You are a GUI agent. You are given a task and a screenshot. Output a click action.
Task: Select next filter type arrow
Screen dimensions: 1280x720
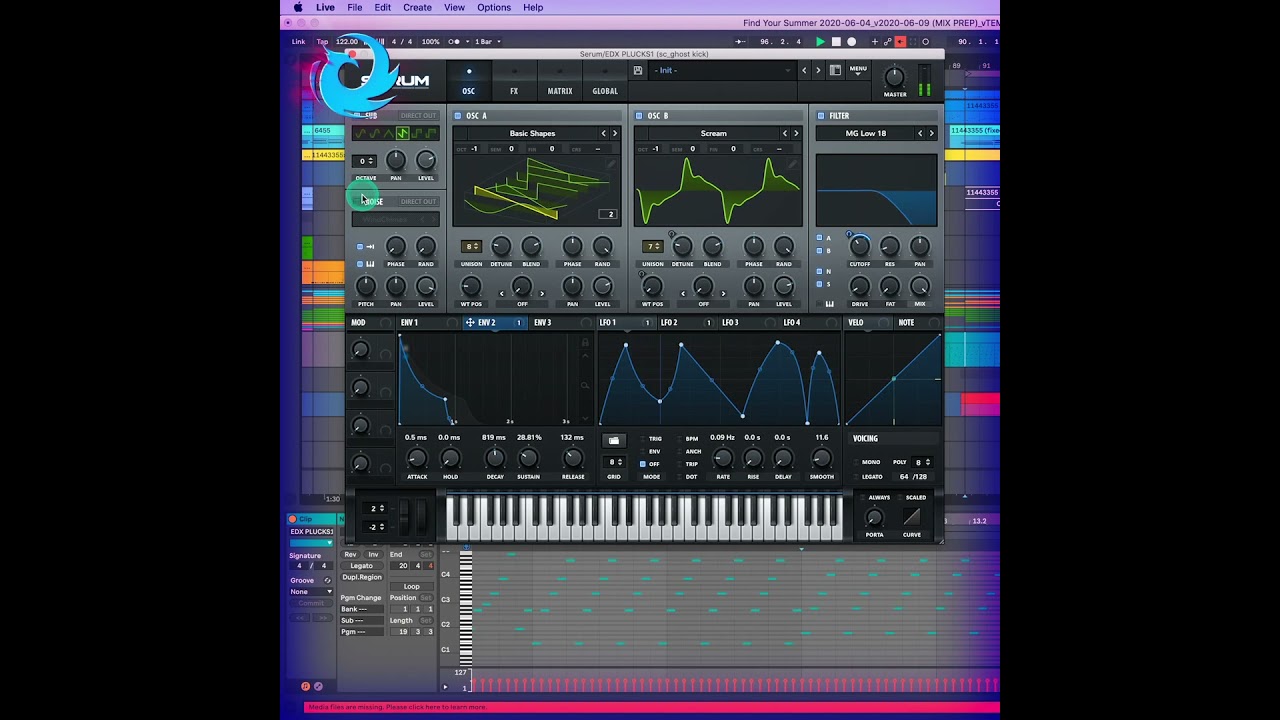931,133
